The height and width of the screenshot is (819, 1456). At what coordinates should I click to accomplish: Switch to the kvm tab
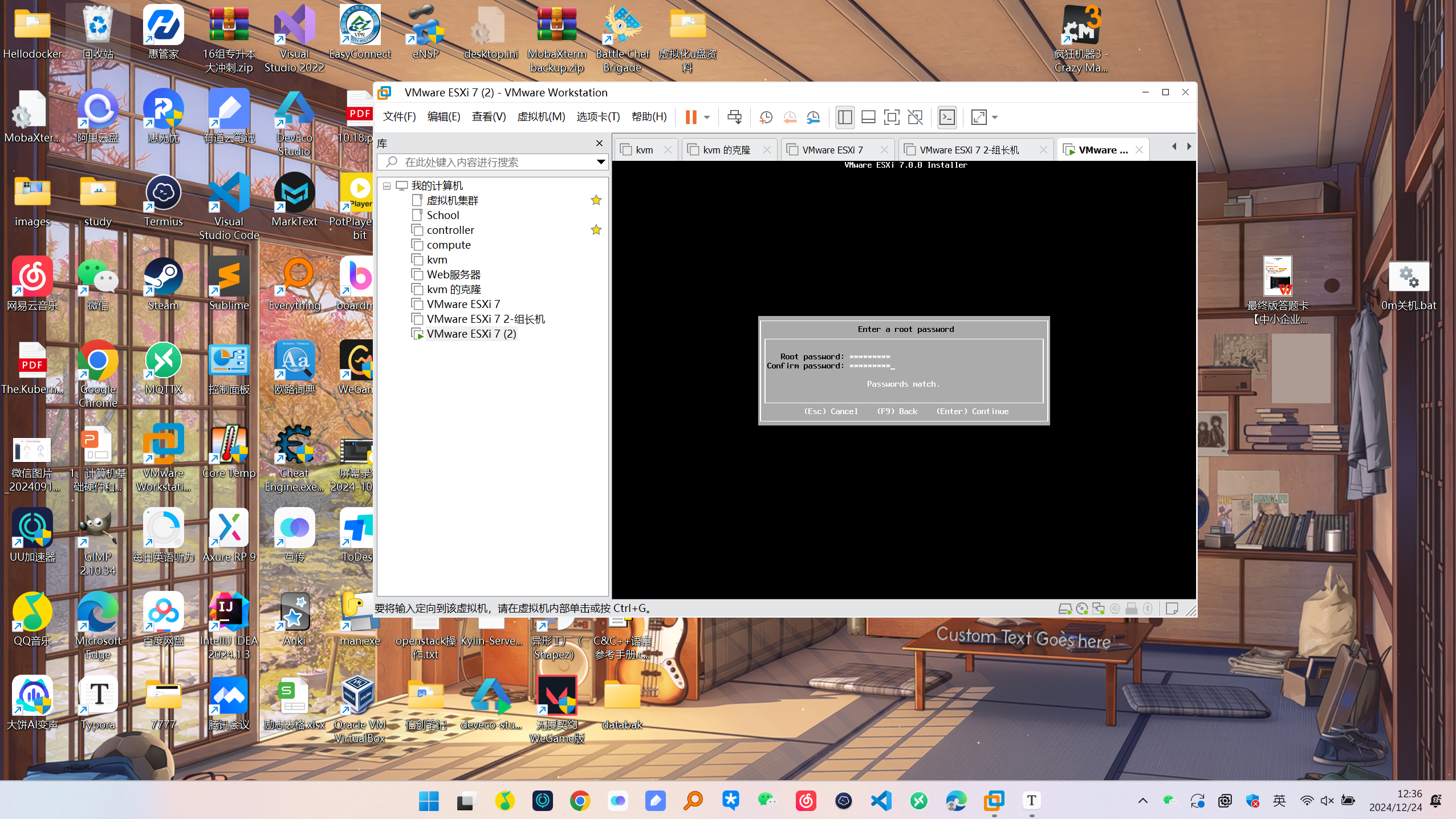(645, 150)
